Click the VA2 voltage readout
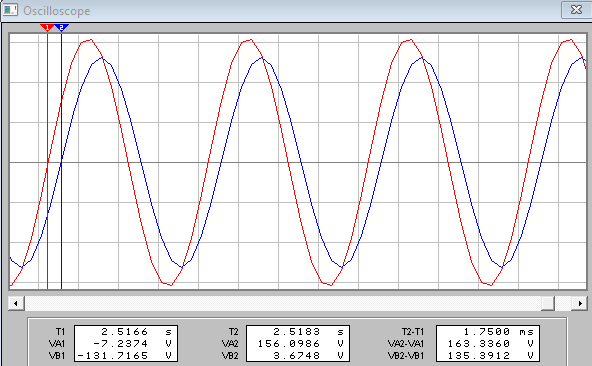 [x=298, y=344]
